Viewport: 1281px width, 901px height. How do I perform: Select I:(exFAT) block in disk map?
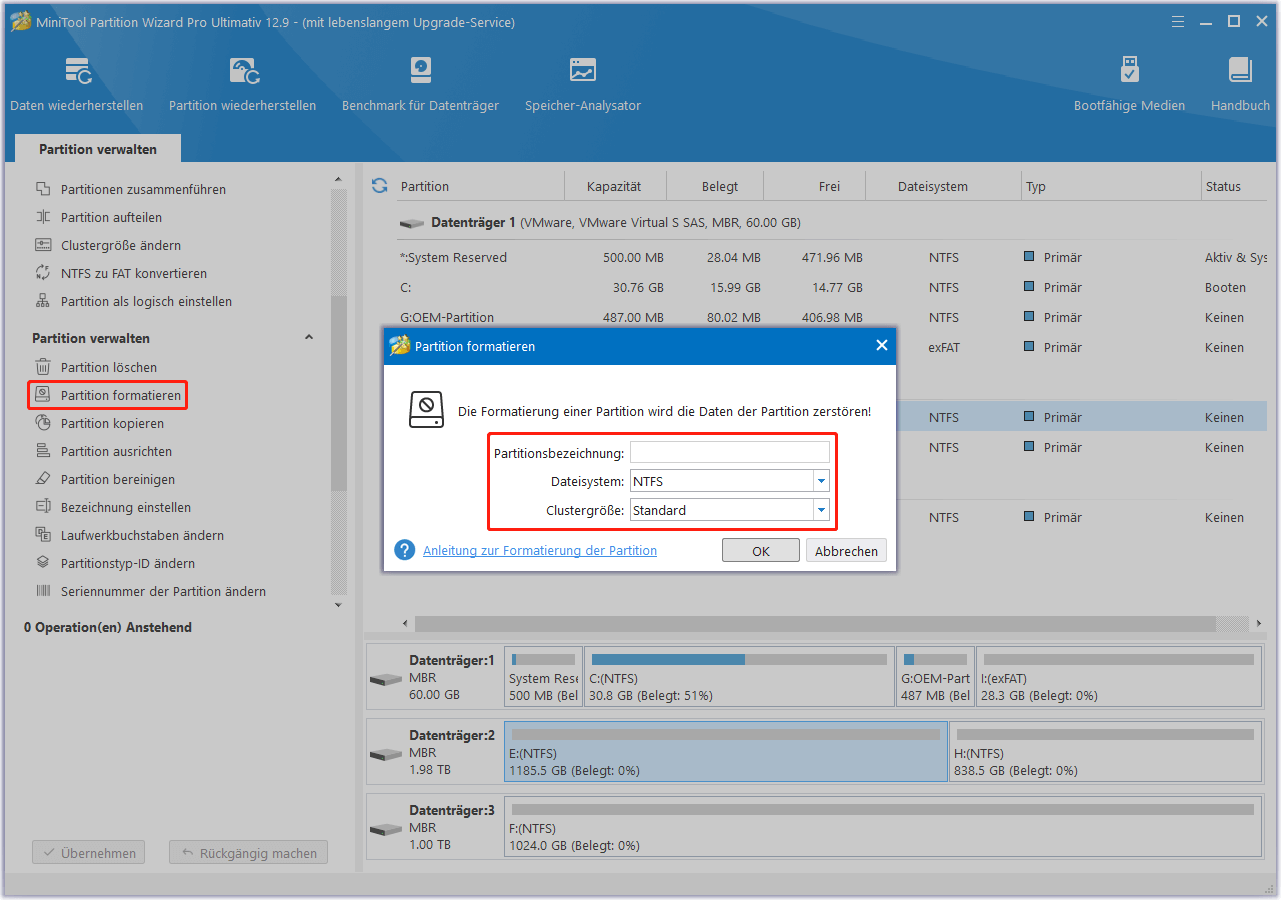1119,677
